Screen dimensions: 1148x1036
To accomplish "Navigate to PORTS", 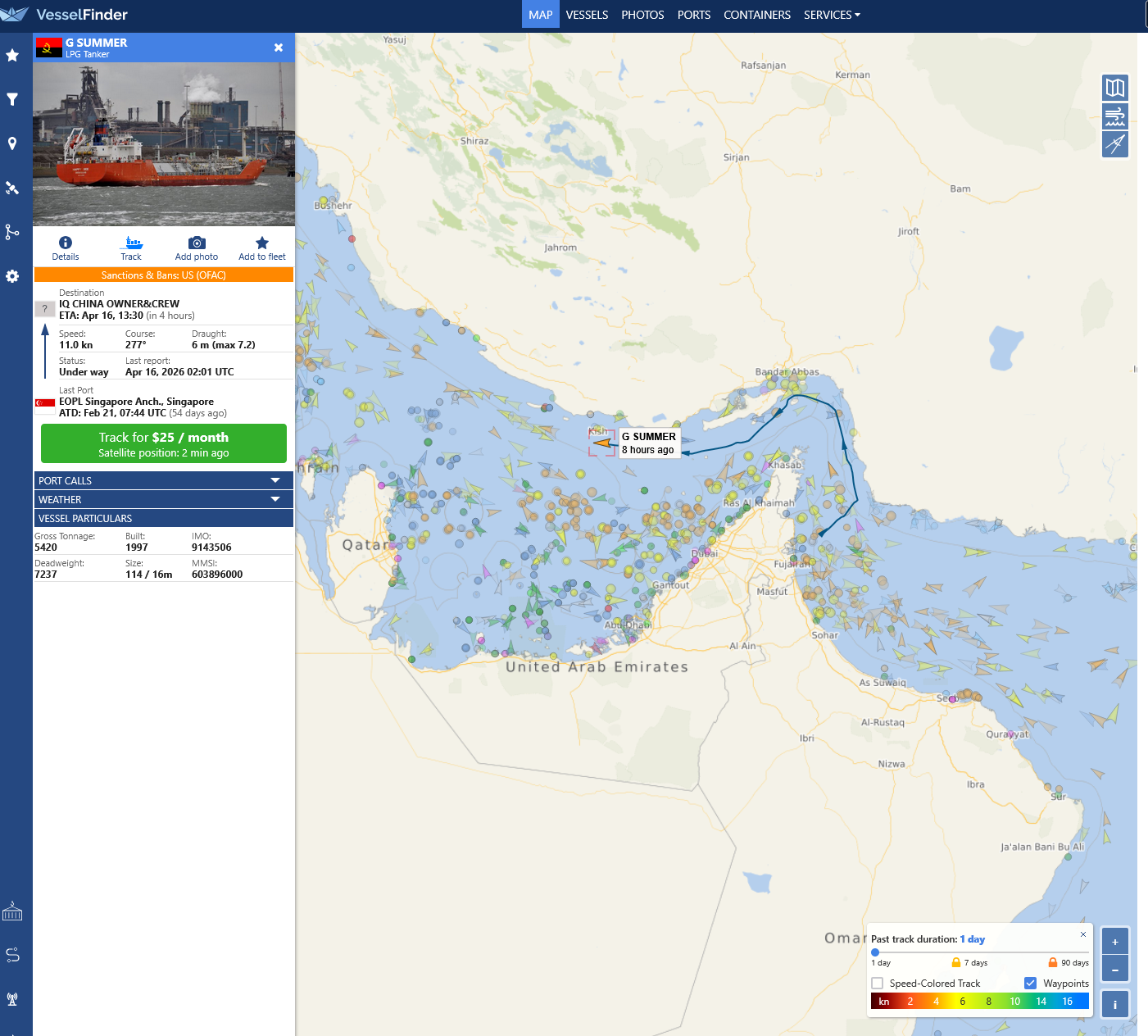I will [x=694, y=15].
